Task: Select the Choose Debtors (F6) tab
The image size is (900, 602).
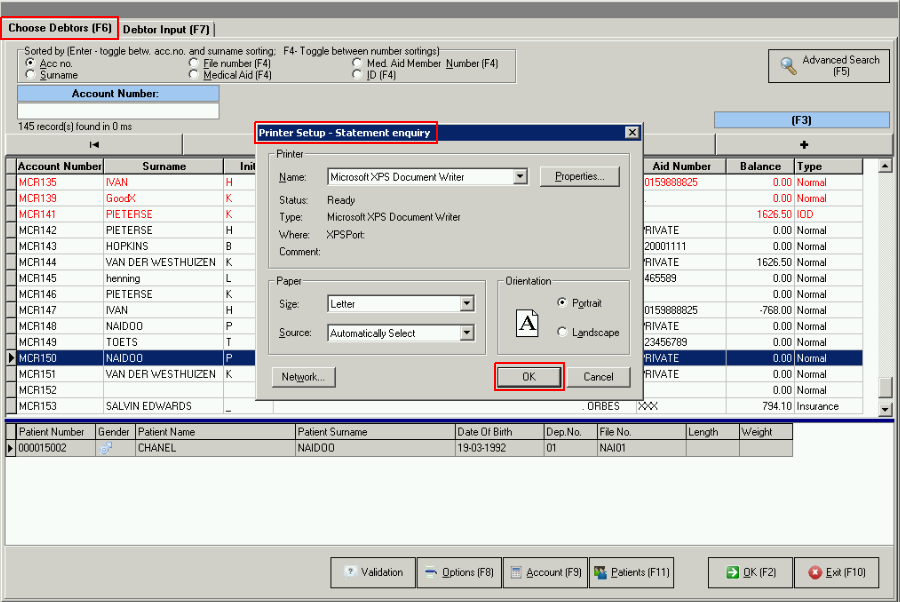Action: coord(60,28)
